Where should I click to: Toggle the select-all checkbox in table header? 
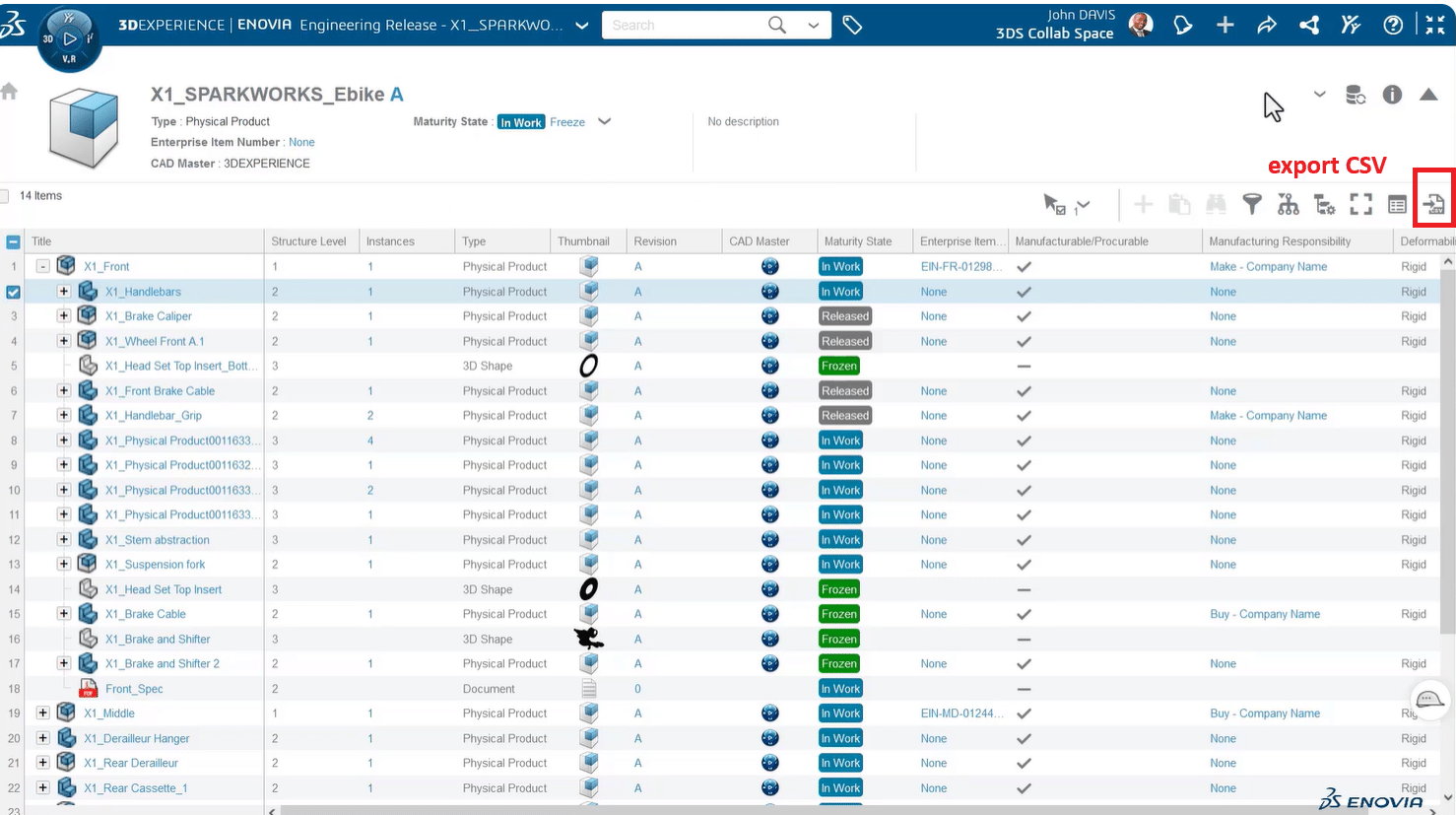click(x=13, y=241)
